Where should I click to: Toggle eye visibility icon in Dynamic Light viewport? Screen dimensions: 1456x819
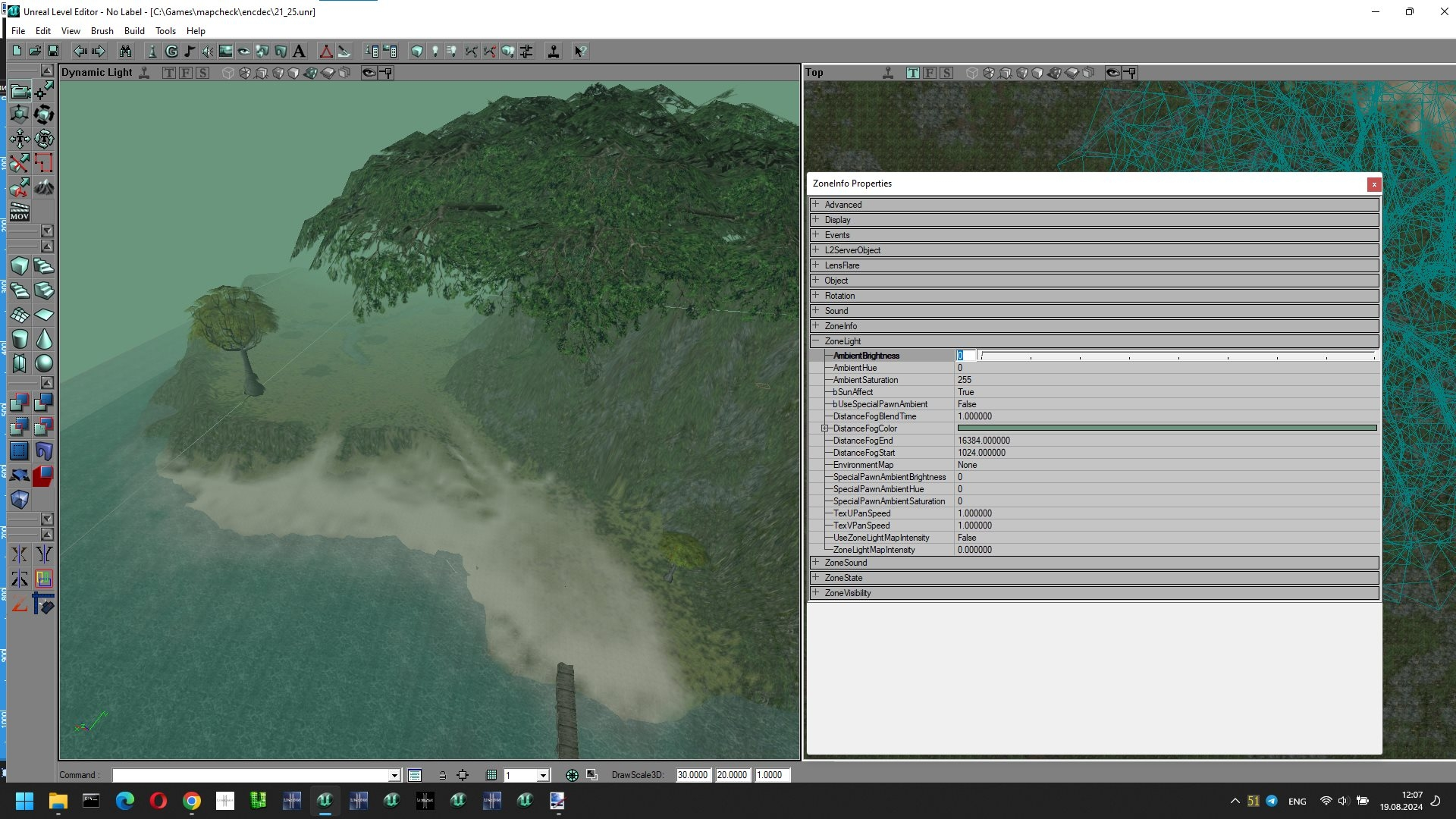(369, 73)
